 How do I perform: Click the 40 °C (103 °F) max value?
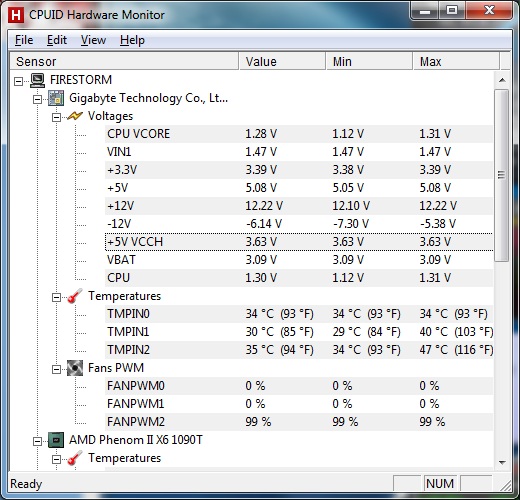coord(456,332)
